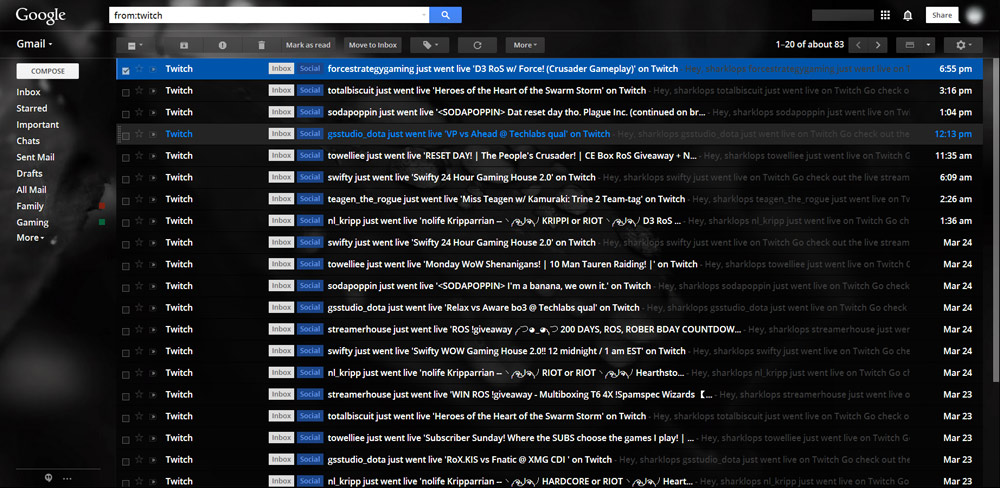Check the sodapoppin banana email checkbox
Image resolution: width=1000 pixels, height=488 pixels.
126,287
